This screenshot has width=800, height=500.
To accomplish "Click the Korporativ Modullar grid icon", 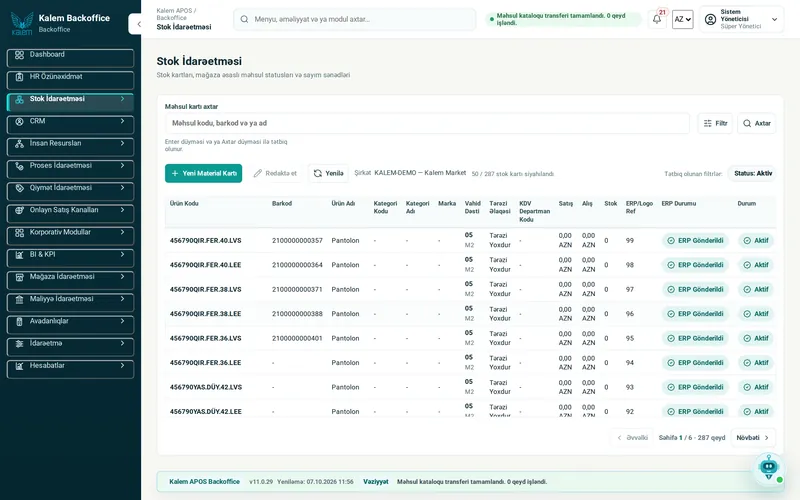I will pos(19,233).
